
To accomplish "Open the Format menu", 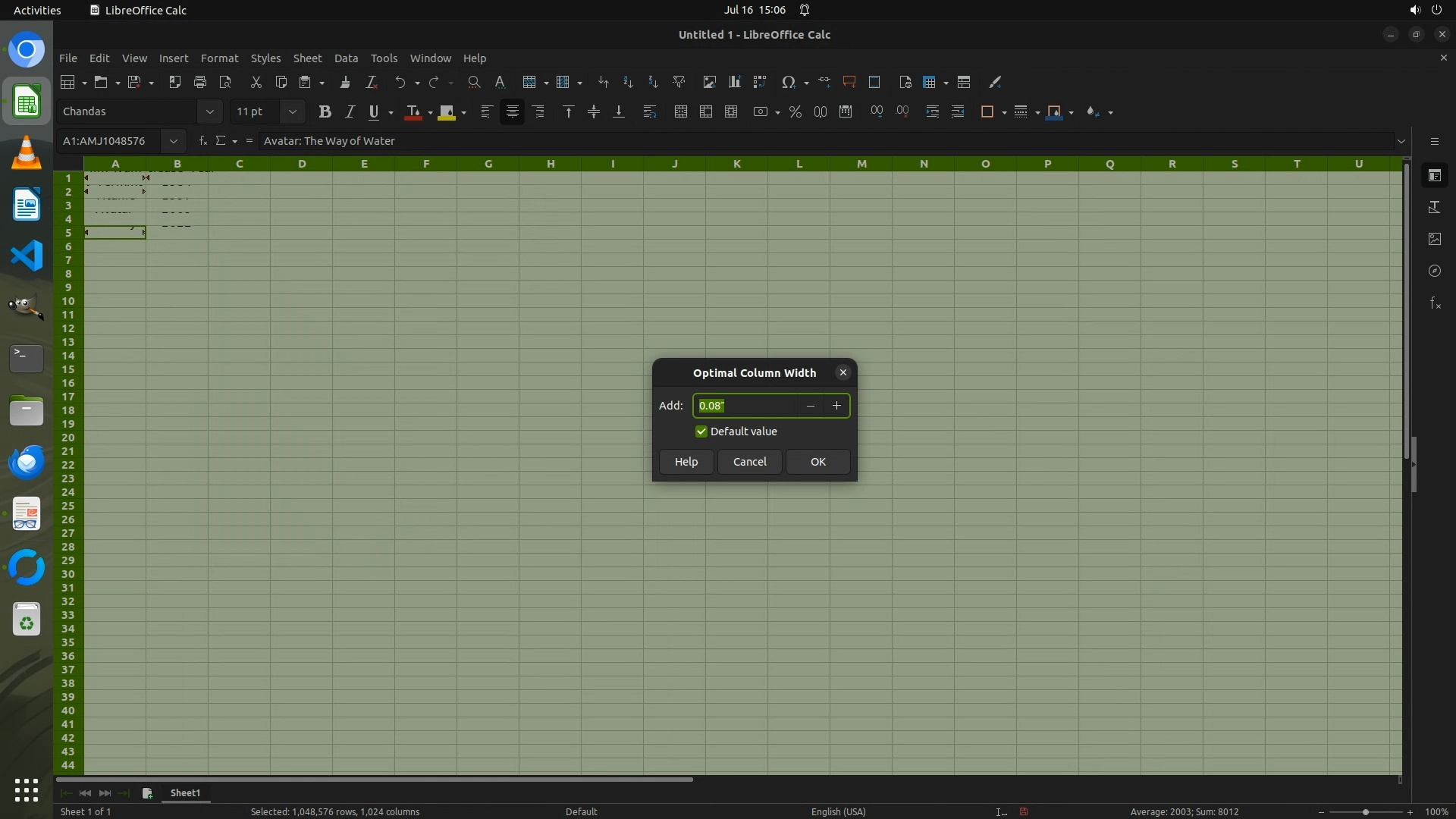I will coord(219,58).
